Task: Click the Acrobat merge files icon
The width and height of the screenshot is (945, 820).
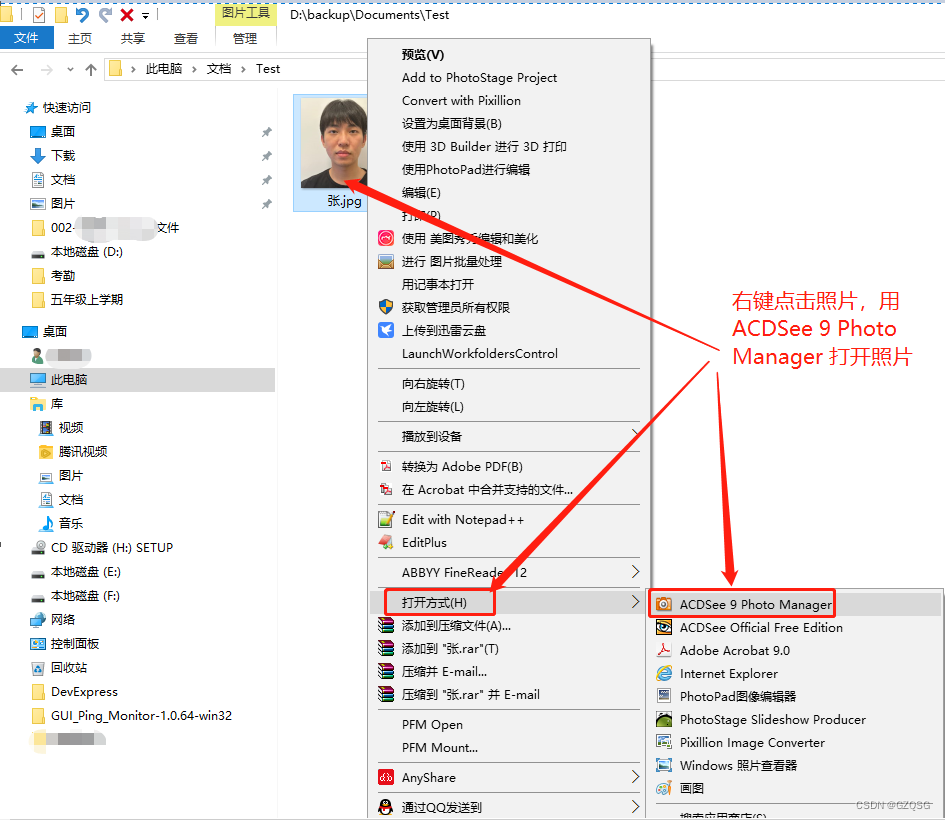Action: pyautogui.click(x=386, y=489)
